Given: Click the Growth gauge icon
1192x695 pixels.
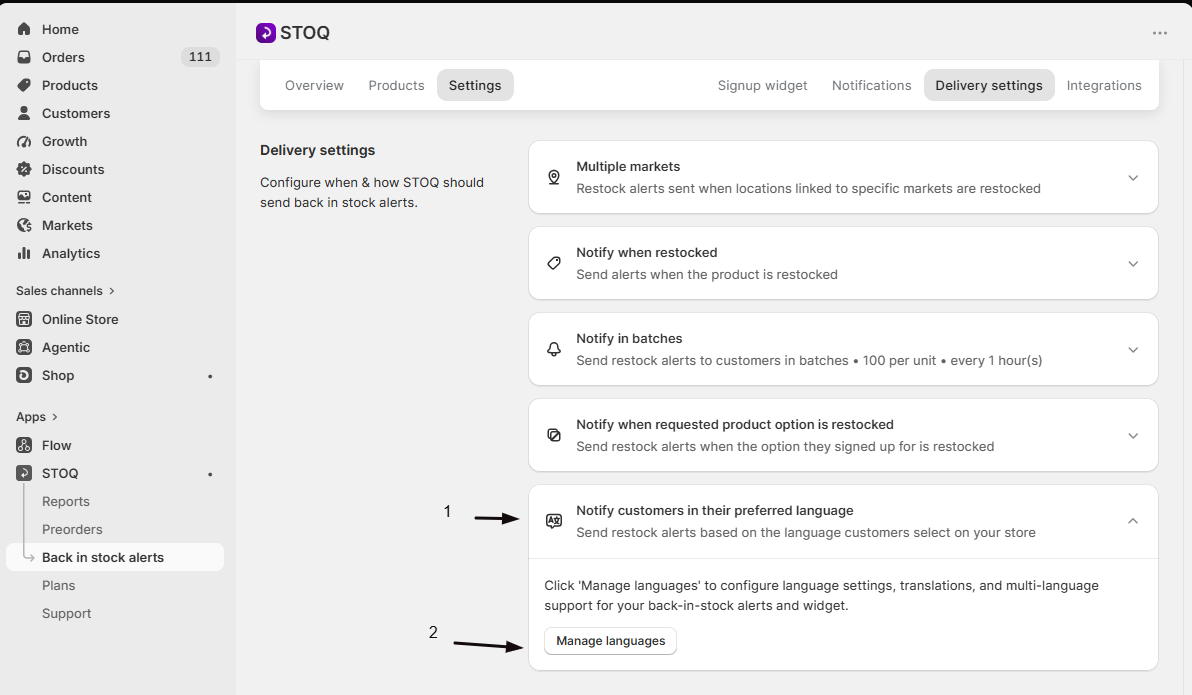Looking at the screenshot, I should point(24,141).
